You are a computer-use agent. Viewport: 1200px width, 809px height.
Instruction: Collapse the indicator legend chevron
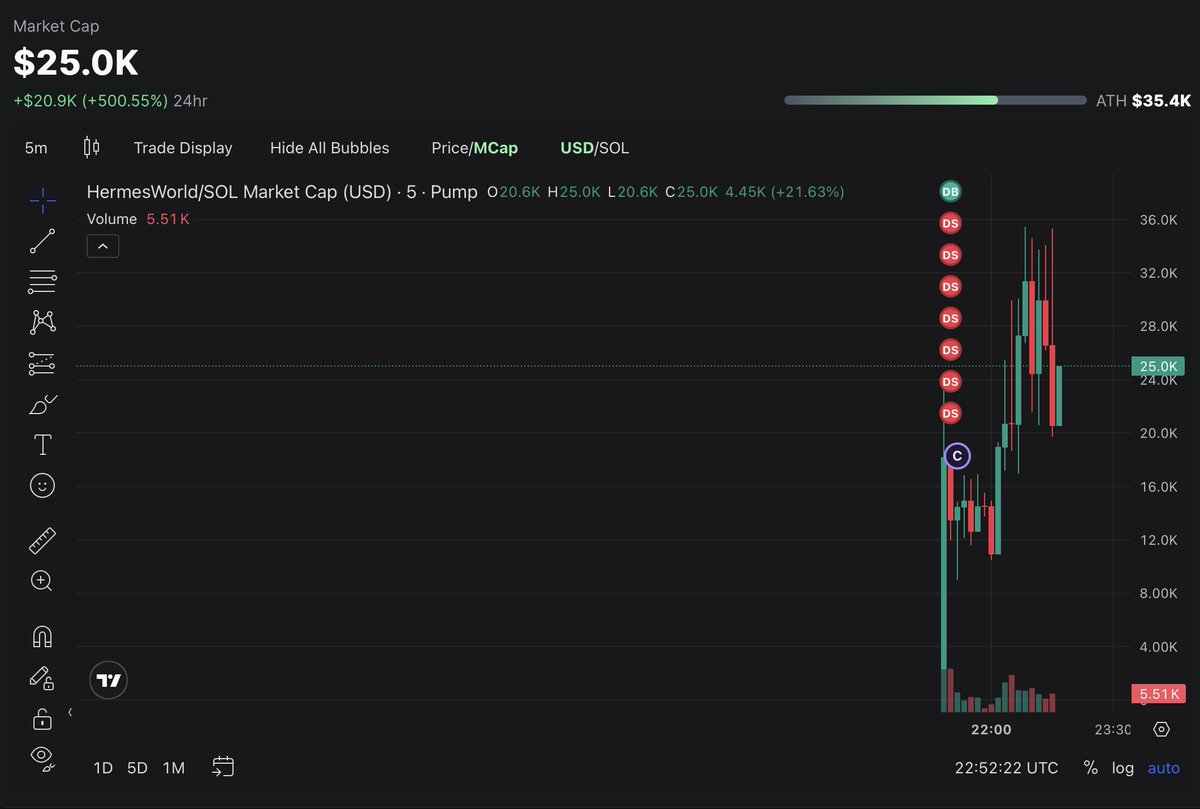[x=103, y=245]
